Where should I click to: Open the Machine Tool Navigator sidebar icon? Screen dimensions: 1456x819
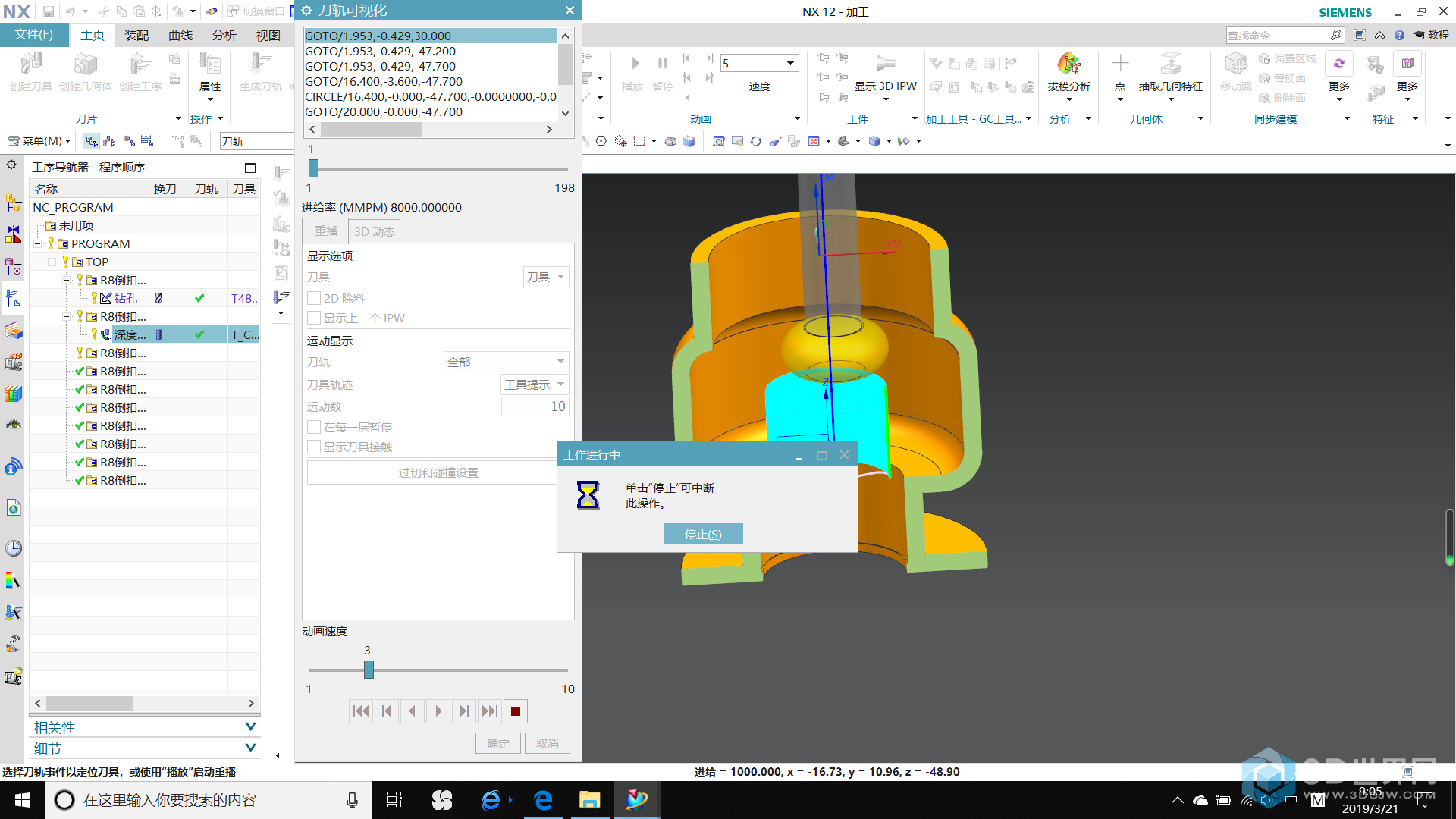click(13, 362)
